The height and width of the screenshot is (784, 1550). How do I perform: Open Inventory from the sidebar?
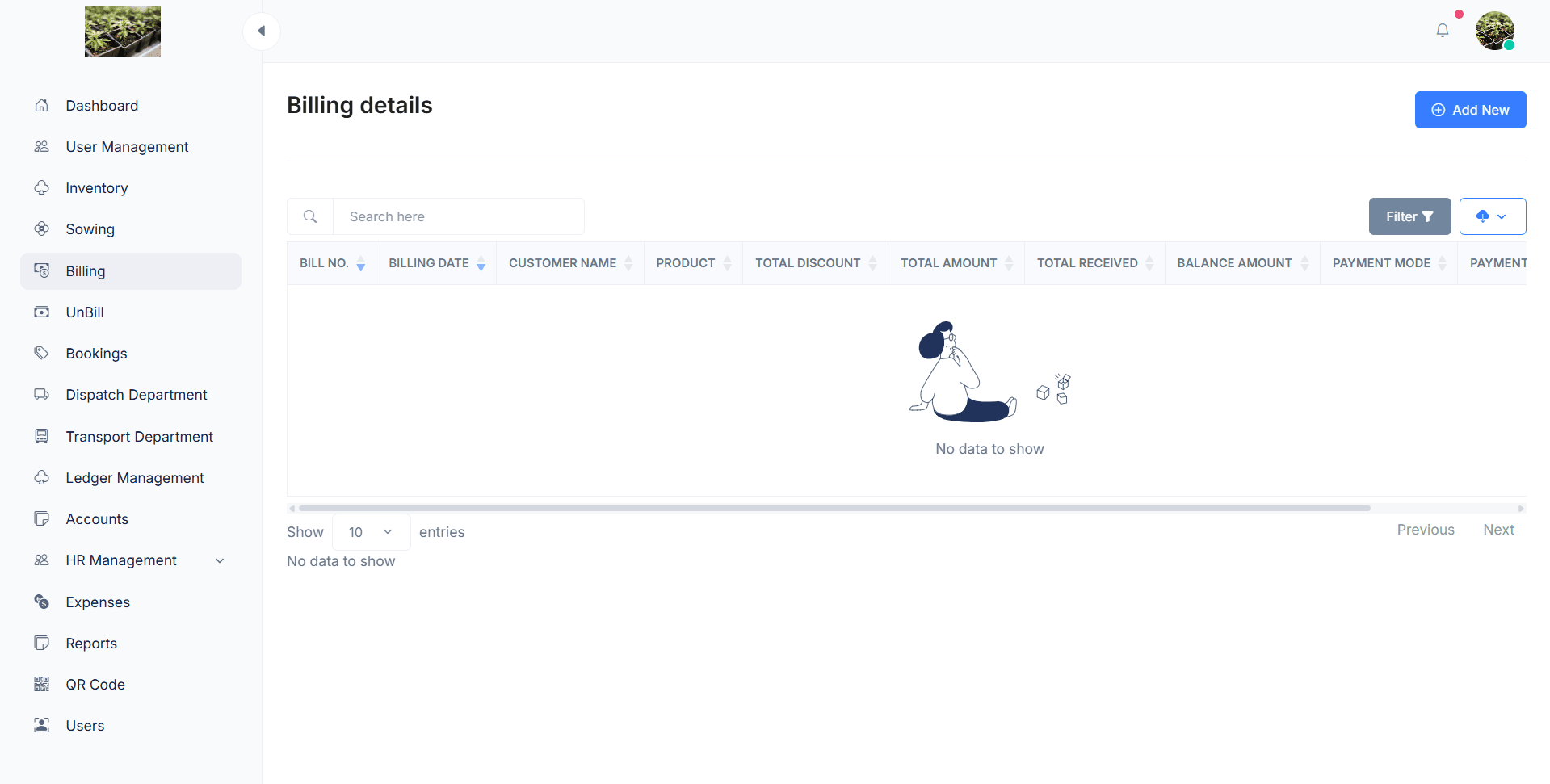coord(97,188)
